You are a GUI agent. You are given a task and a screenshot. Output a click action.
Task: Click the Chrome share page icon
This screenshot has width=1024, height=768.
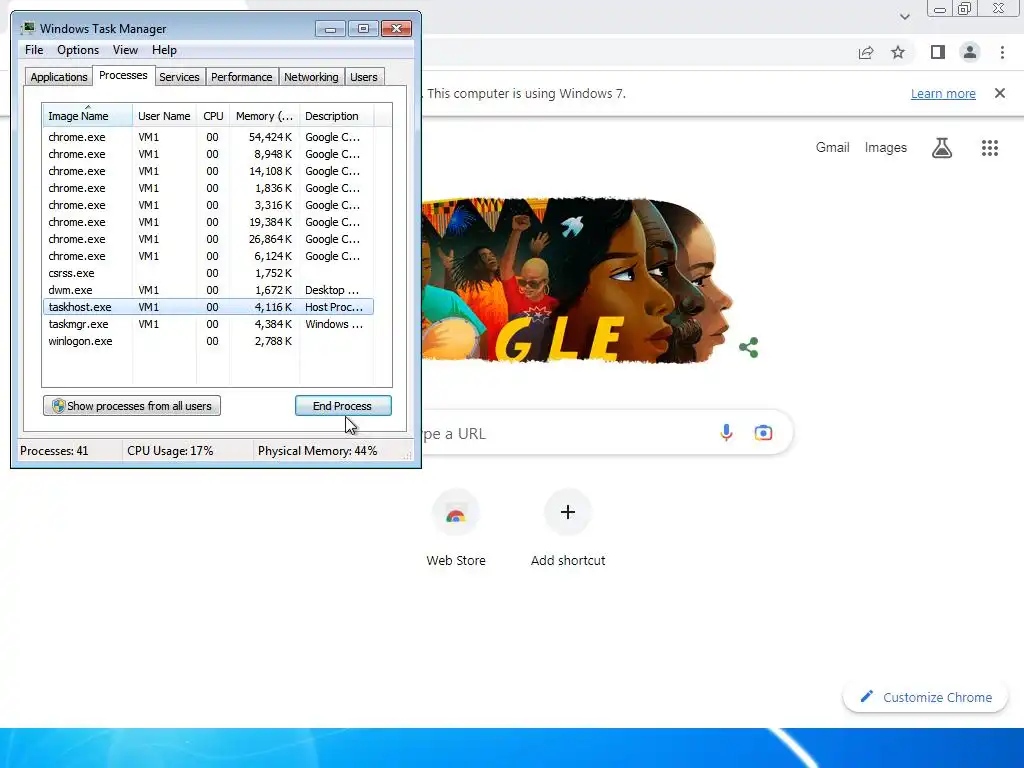point(866,53)
